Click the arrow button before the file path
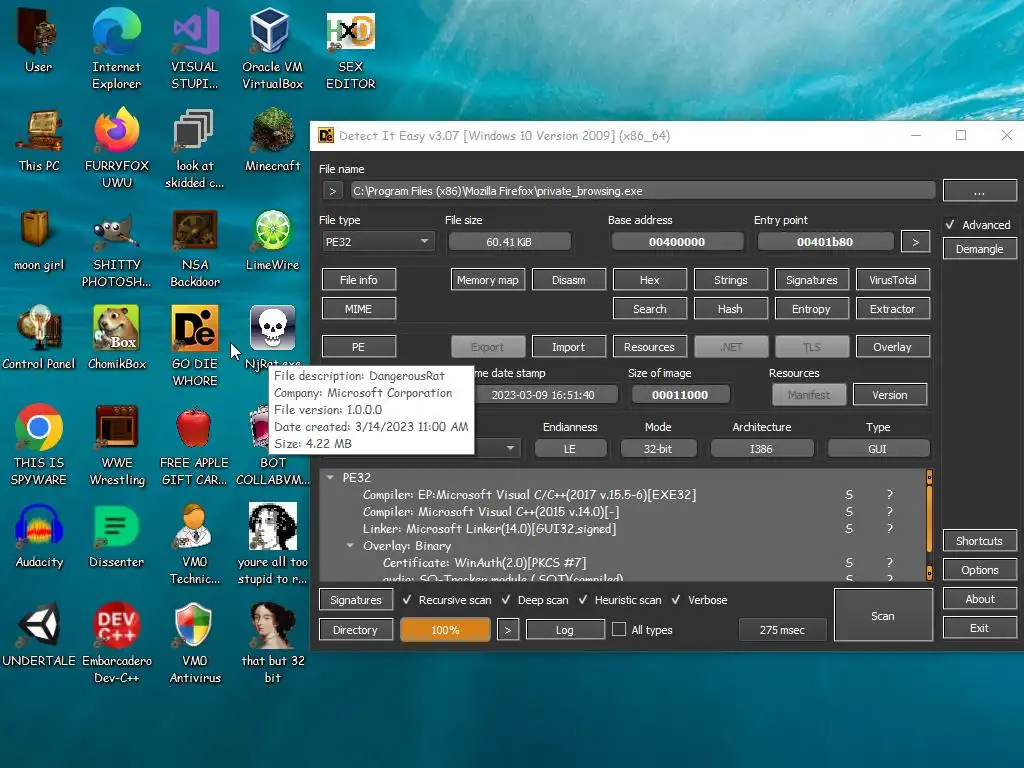The width and height of the screenshot is (1024, 768). pos(332,191)
